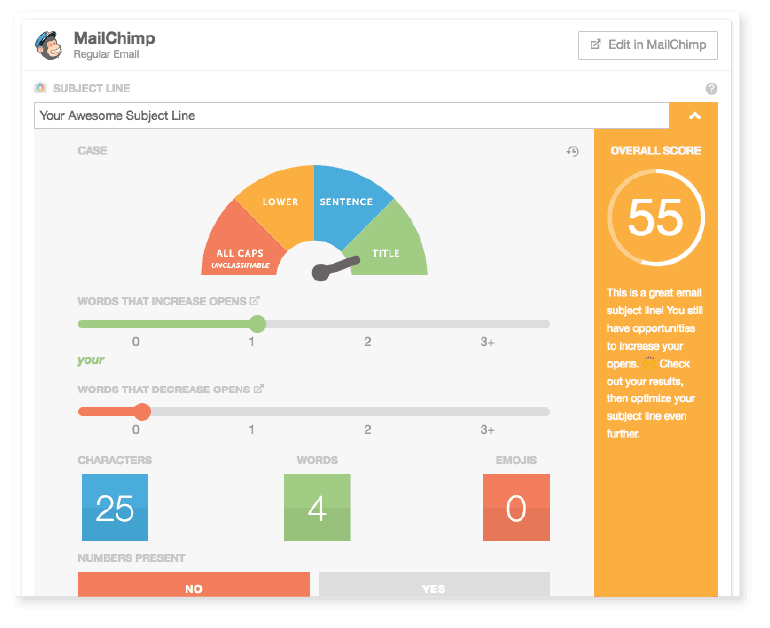Click the overall score 55 circle
This screenshot has height=628, width=770.
point(655,218)
